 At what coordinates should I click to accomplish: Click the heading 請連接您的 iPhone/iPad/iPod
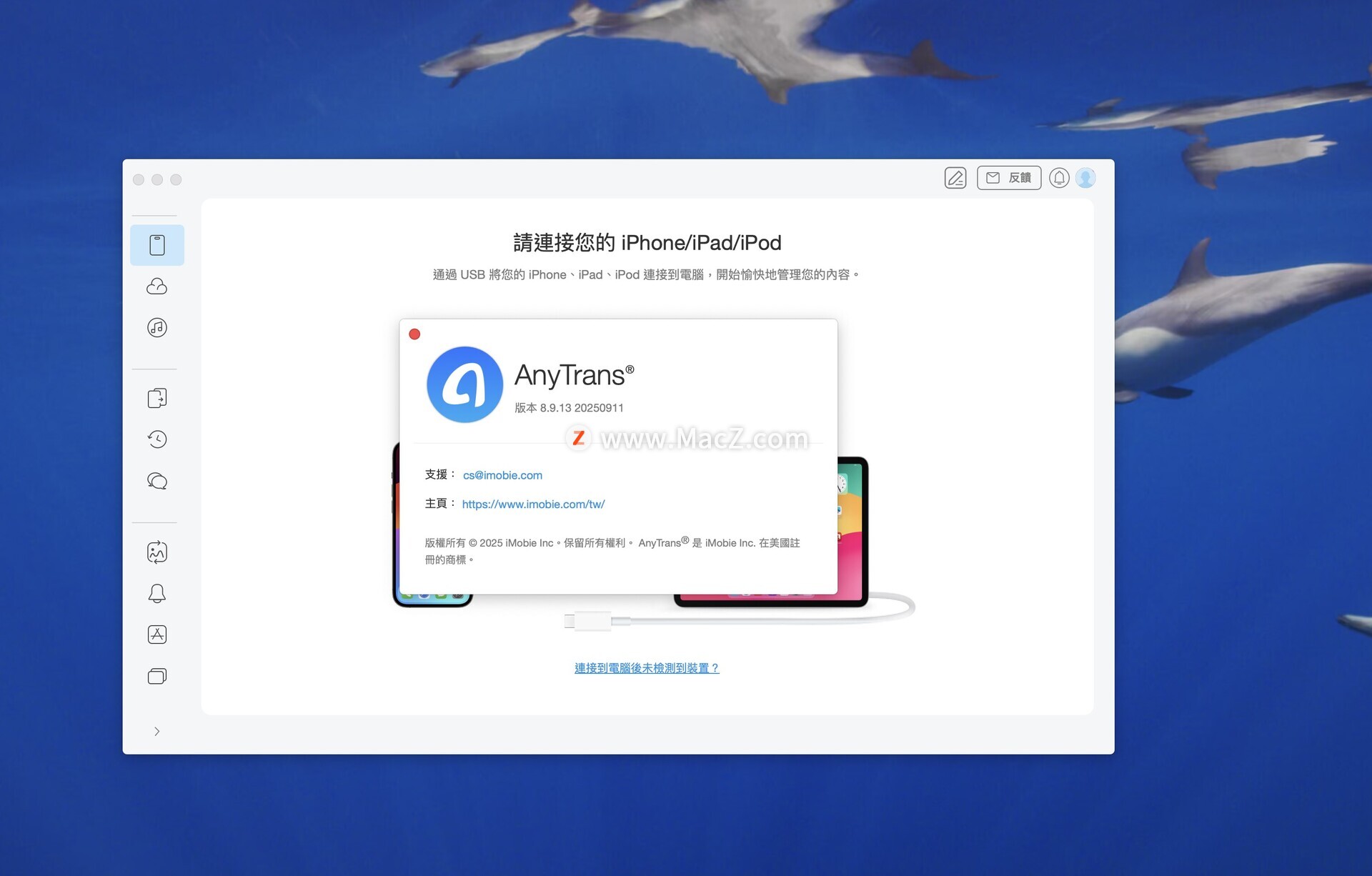[x=647, y=243]
